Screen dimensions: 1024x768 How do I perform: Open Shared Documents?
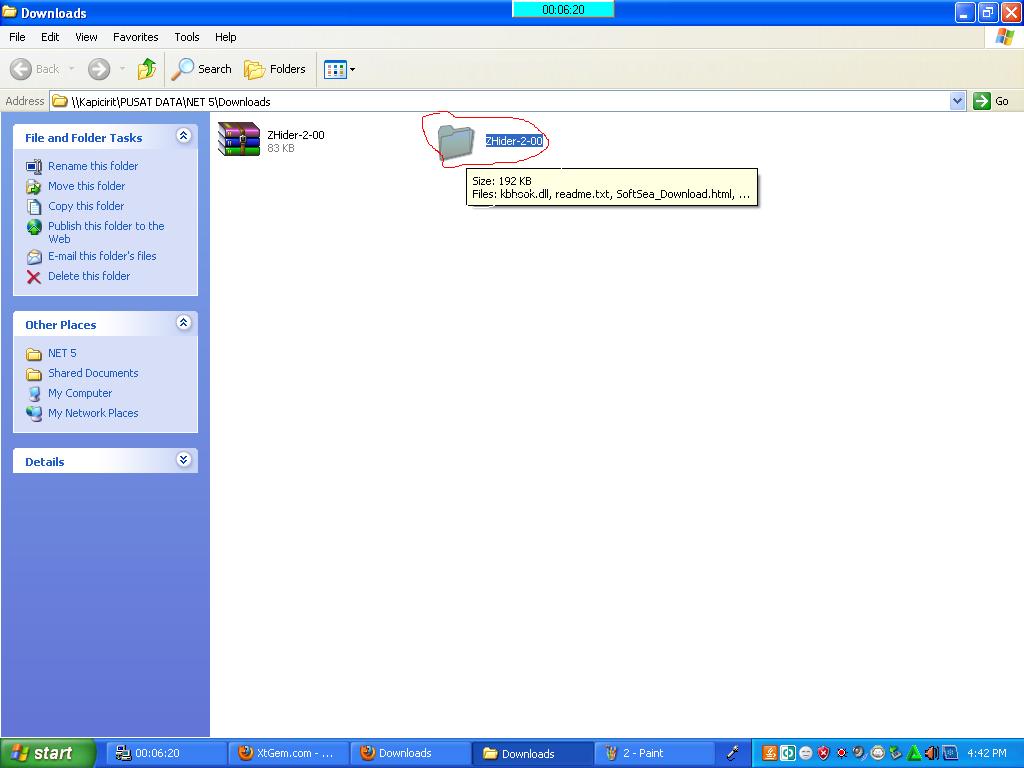point(93,374)
